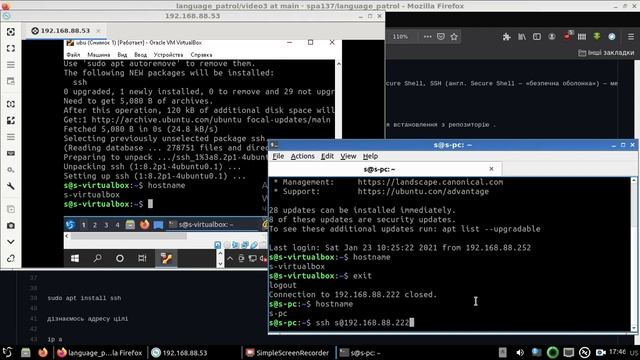Image resolution: width=640 pixels, height=360 pixels.
Task: Open Справка menu in VirtualBox window
Action: pyautogui.click(x=201, y=55)
